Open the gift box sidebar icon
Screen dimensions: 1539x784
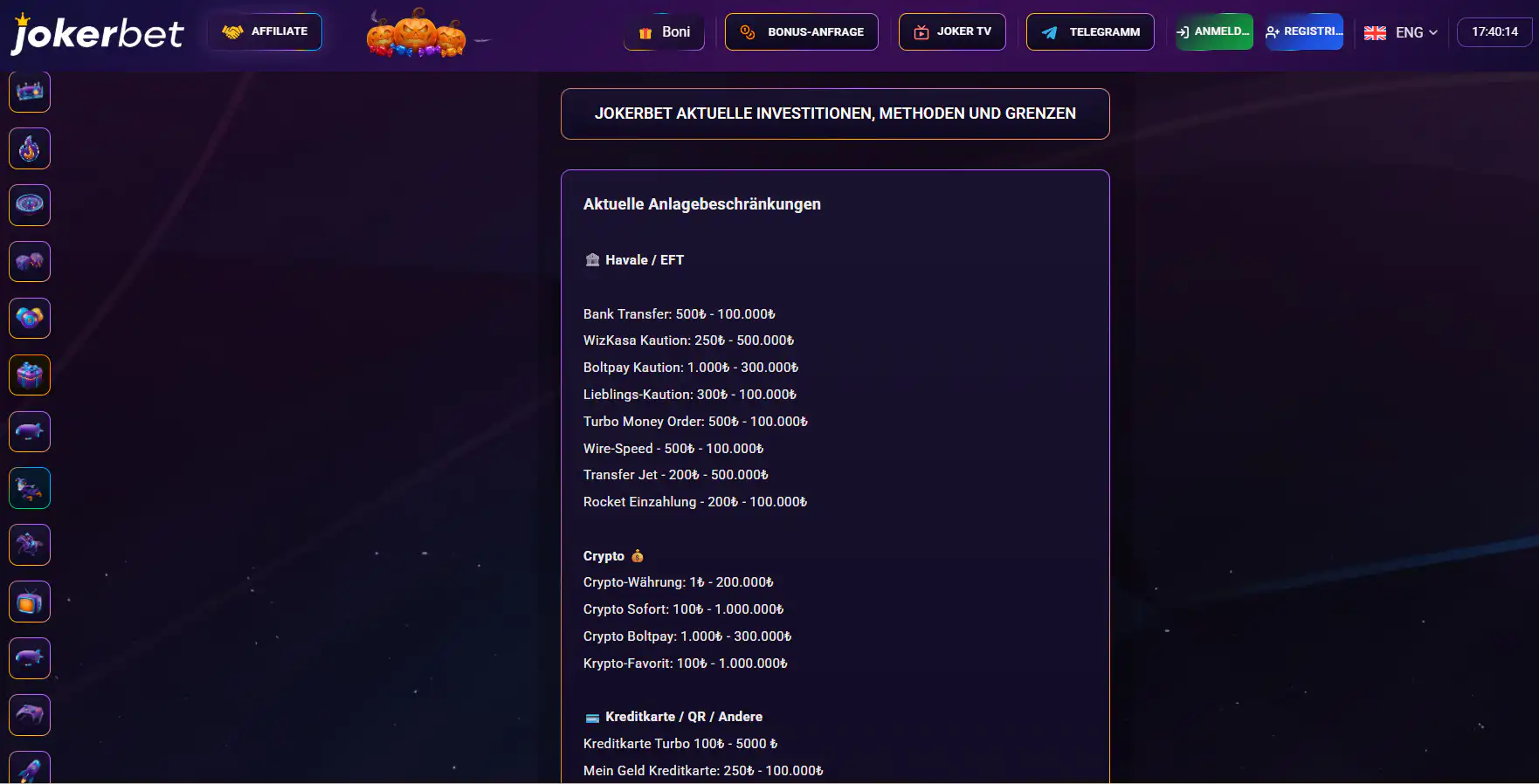tap(30, 375)
